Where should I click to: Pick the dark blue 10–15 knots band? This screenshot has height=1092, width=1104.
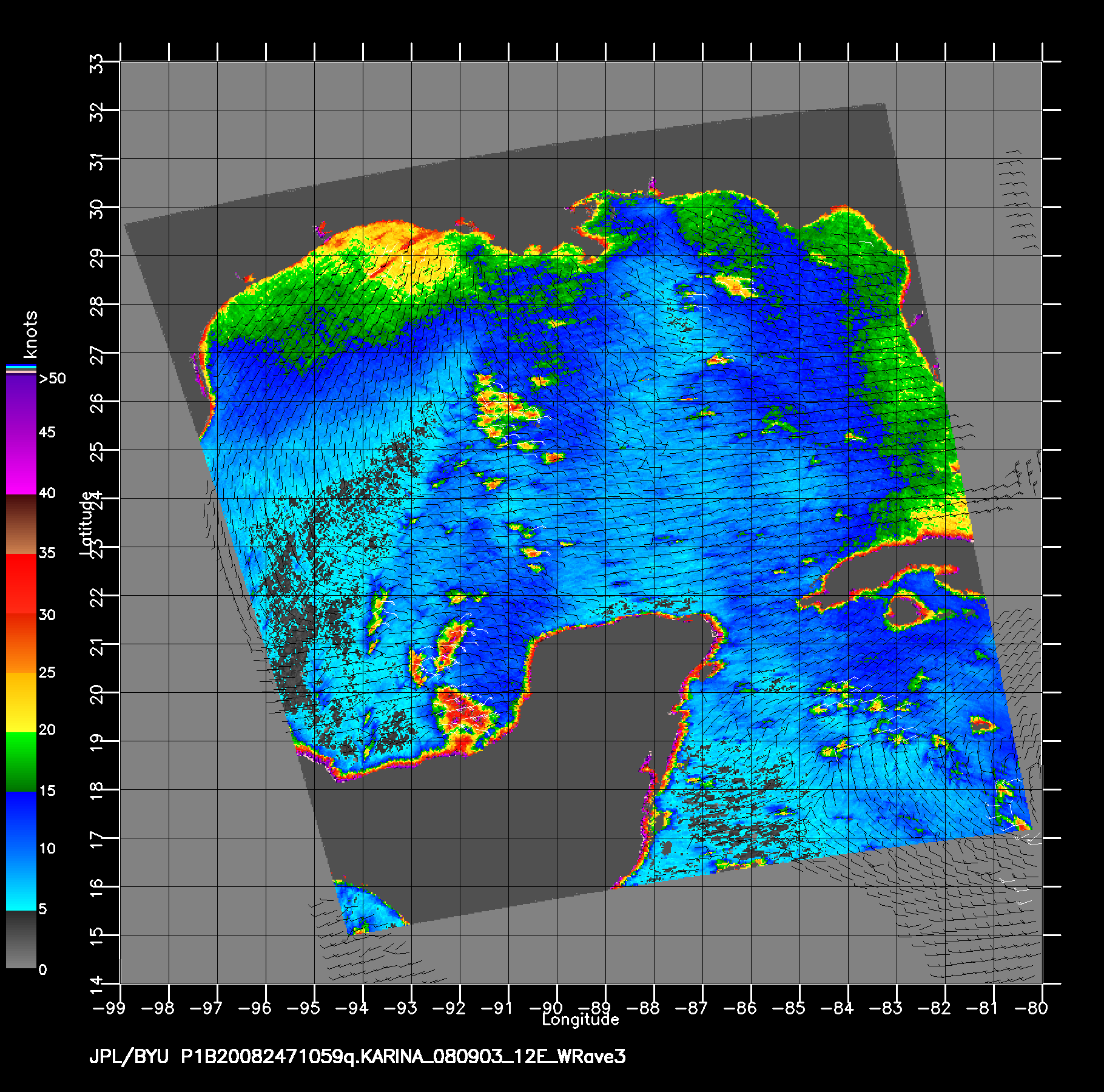click(21, 821)
